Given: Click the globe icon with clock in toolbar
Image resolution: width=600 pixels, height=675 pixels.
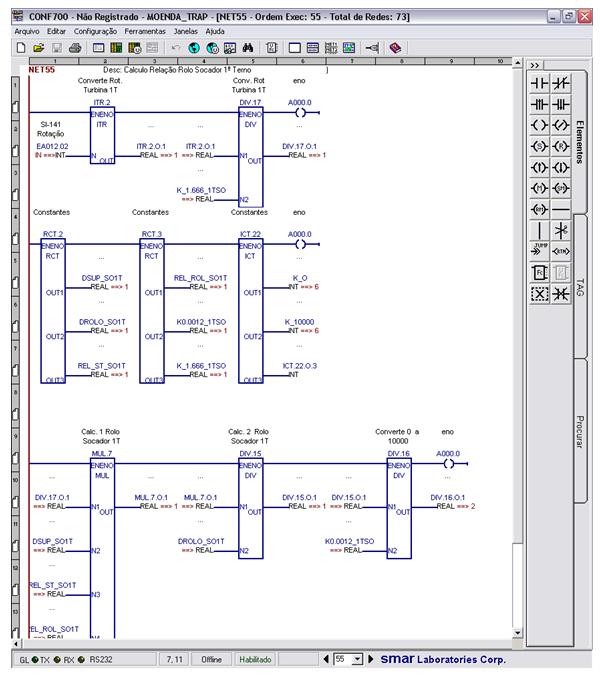Looking at the screenshot, I should [213, 48].
